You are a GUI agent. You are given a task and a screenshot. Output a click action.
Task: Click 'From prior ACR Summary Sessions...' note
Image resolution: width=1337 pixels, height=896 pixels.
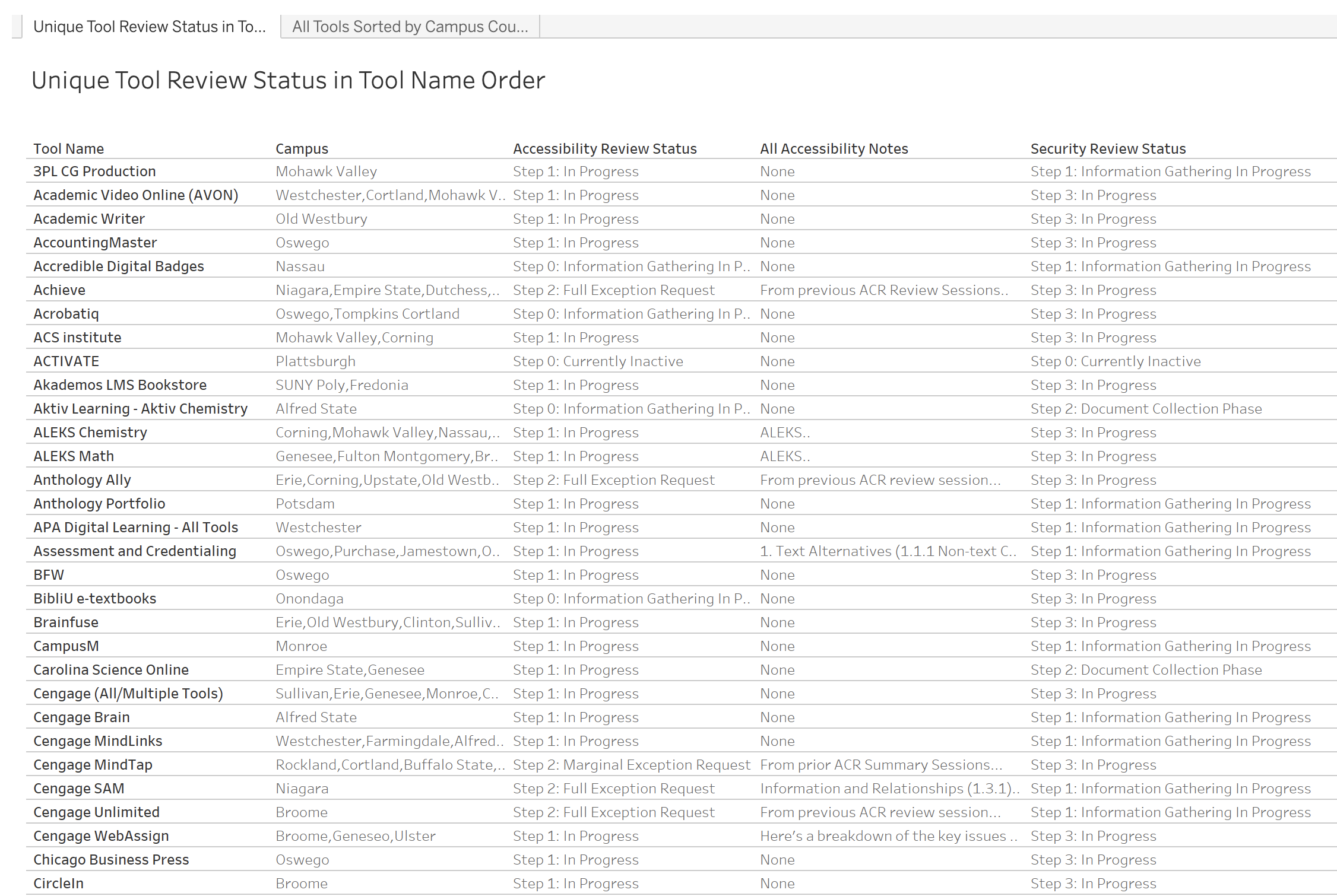pos(881,765)
